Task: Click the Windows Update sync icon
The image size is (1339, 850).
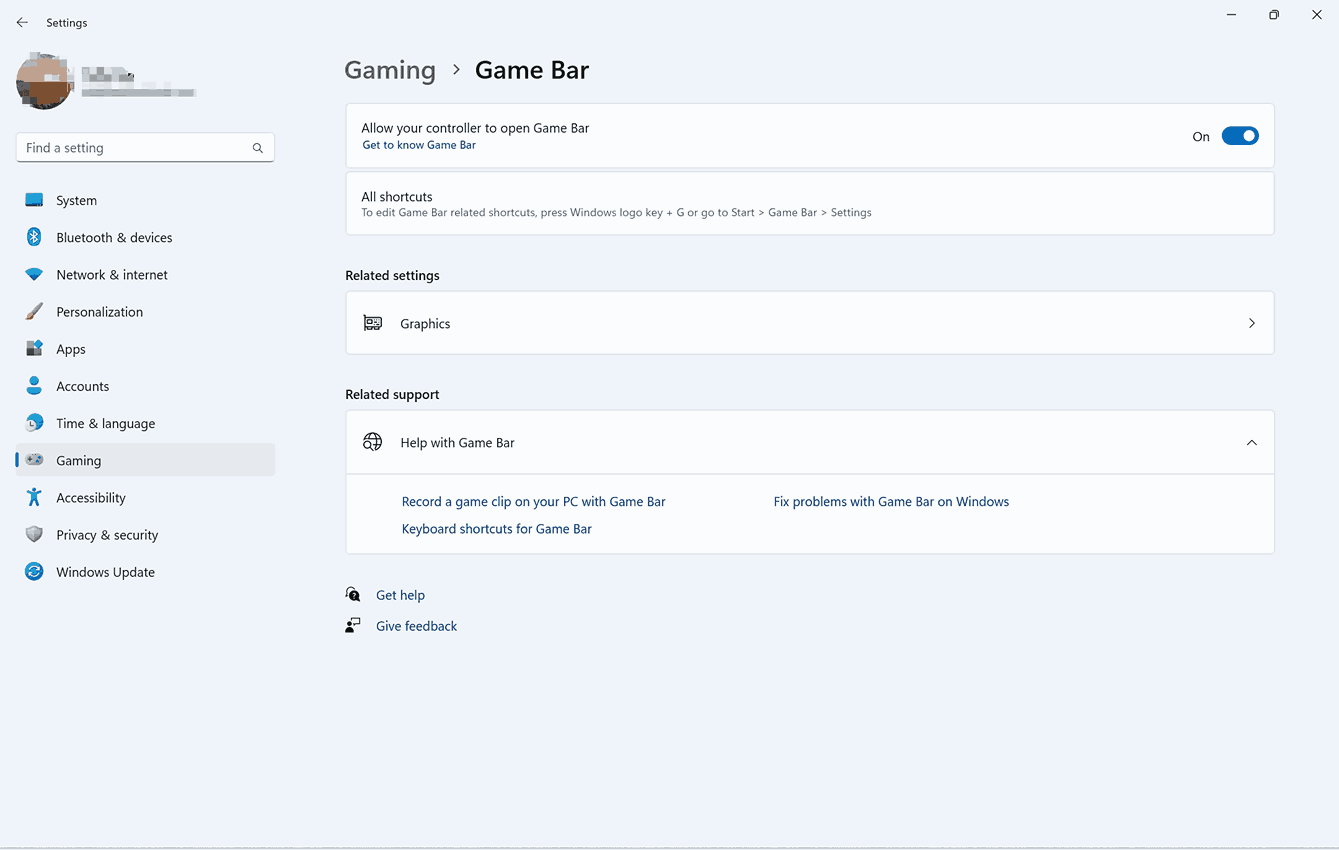Action: pos(34,571)
